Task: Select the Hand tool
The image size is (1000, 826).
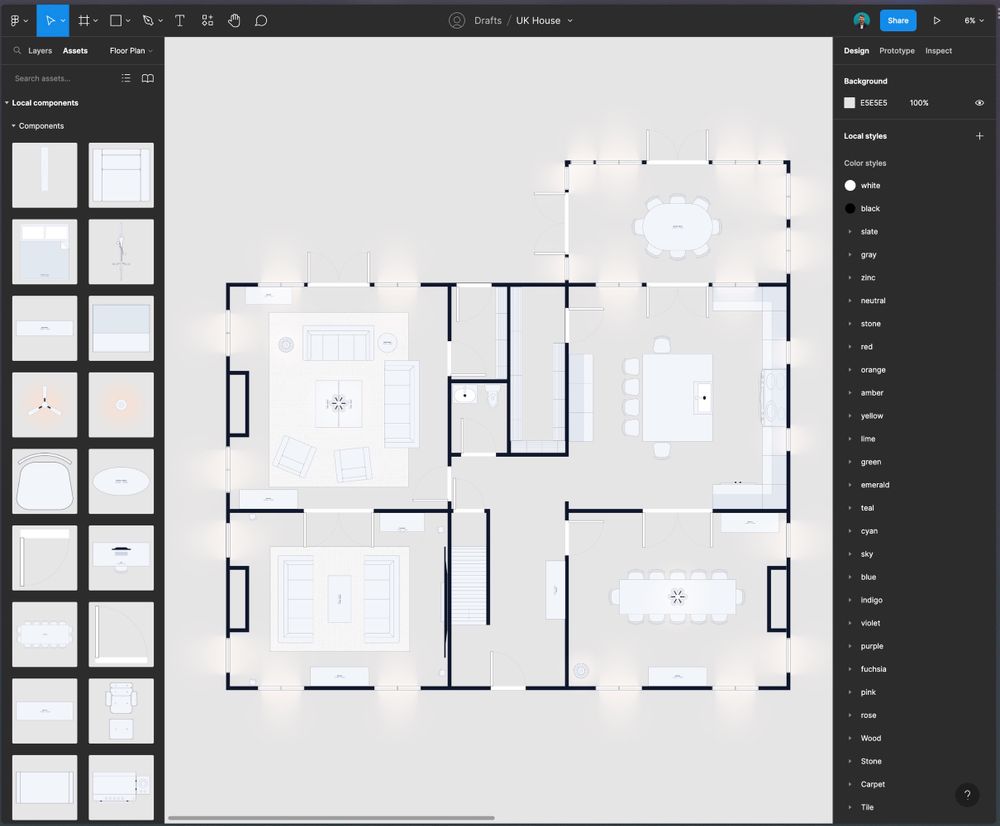Action: (234, 20)
